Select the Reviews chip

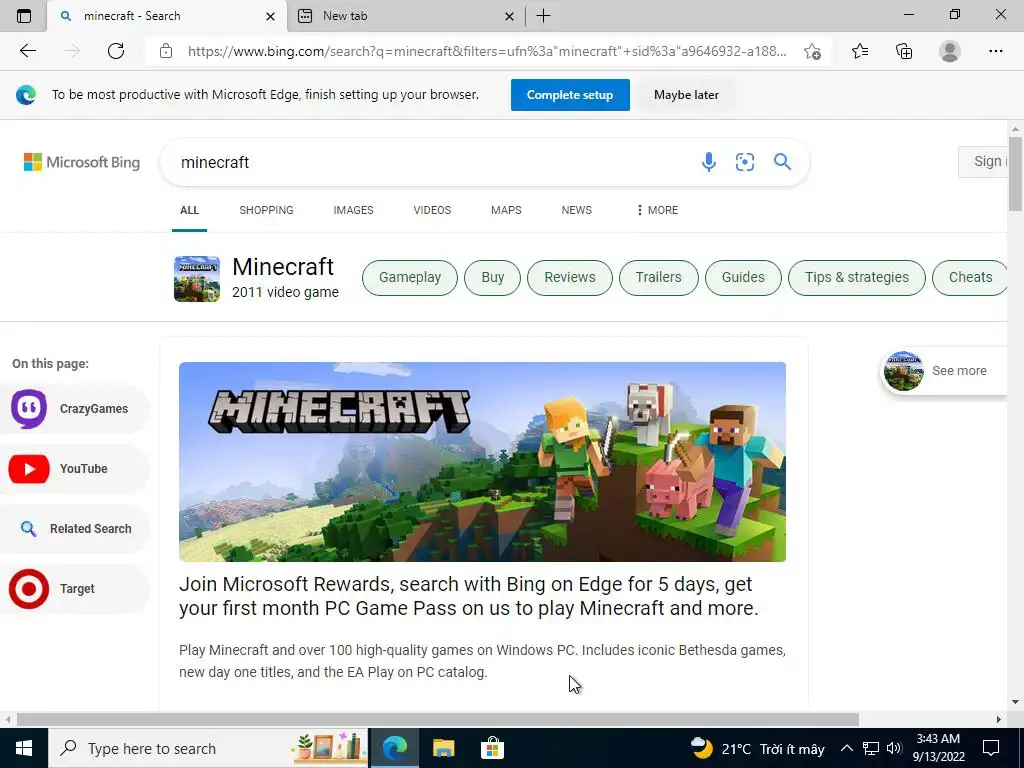tap(570, 278)
